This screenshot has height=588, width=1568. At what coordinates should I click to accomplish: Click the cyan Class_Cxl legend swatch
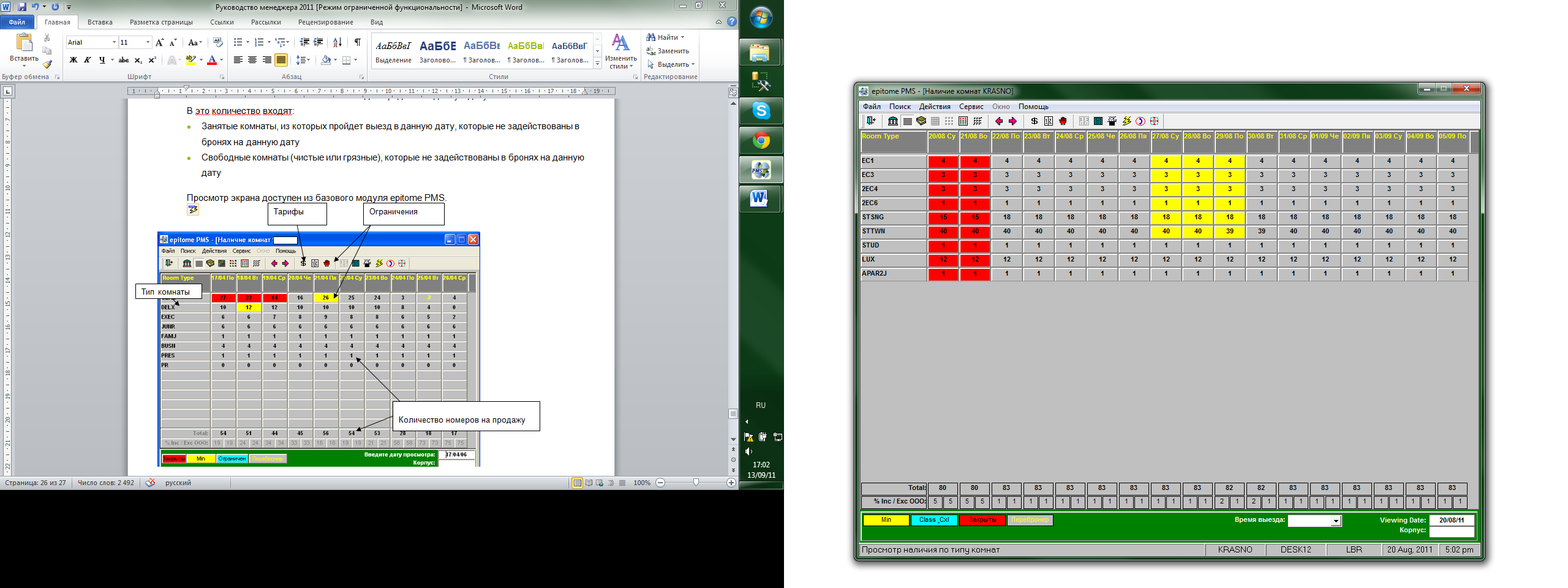coord(933,520)
